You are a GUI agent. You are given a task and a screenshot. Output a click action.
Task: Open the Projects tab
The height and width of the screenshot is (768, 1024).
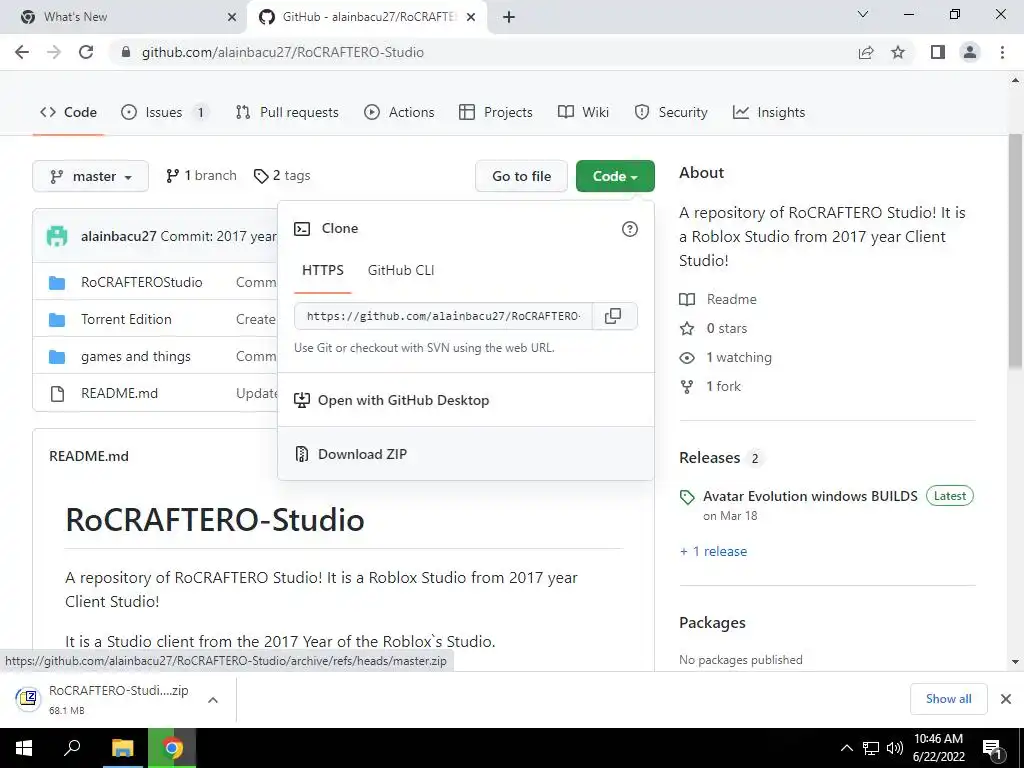coord(496,112)
